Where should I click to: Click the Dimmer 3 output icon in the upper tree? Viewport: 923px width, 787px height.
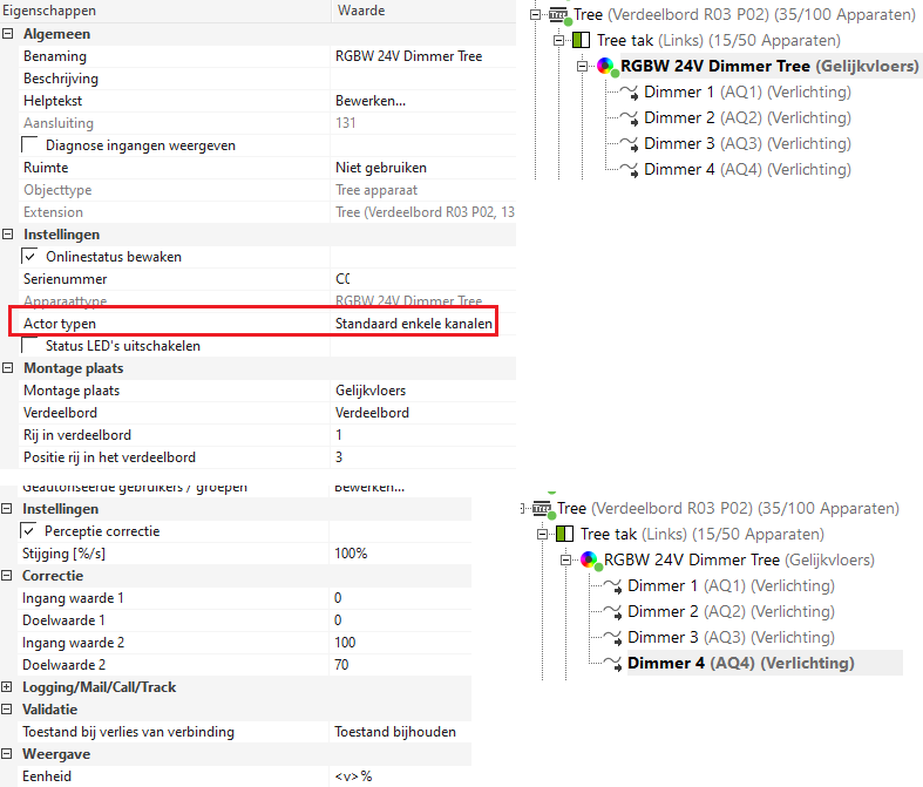[629, 144]
